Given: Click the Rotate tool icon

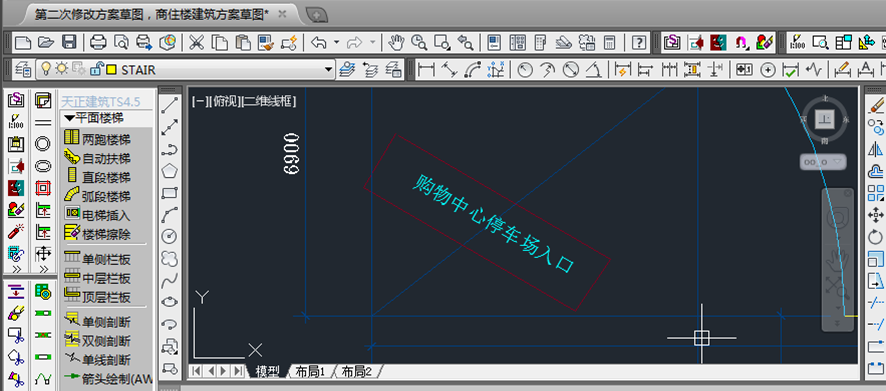Looking at the screenshot, I should tap(875, 237).
